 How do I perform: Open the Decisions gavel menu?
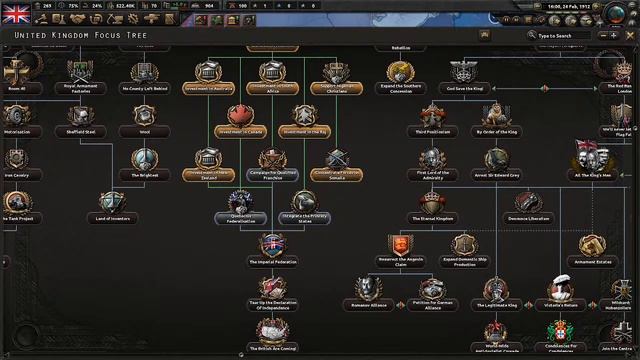pyautogui.click(x=41, y=19)
